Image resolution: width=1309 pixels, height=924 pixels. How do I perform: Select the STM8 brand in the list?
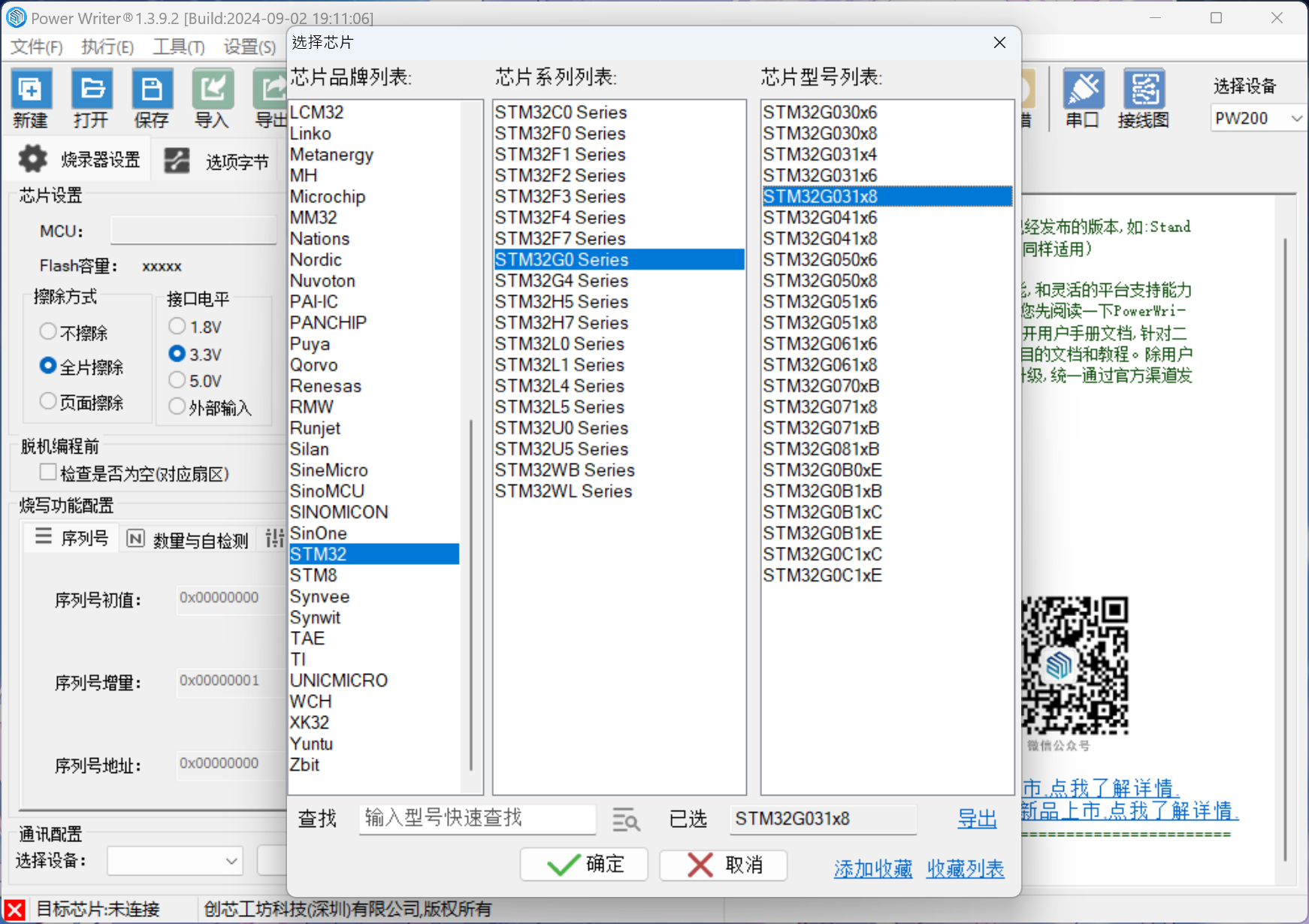374,575
